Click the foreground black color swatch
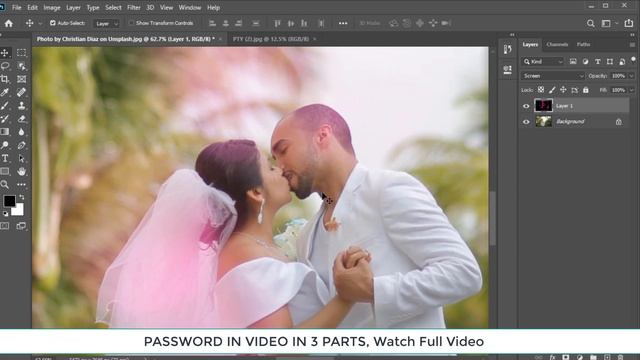The image size is (640, 360). [x=9, y=201]
